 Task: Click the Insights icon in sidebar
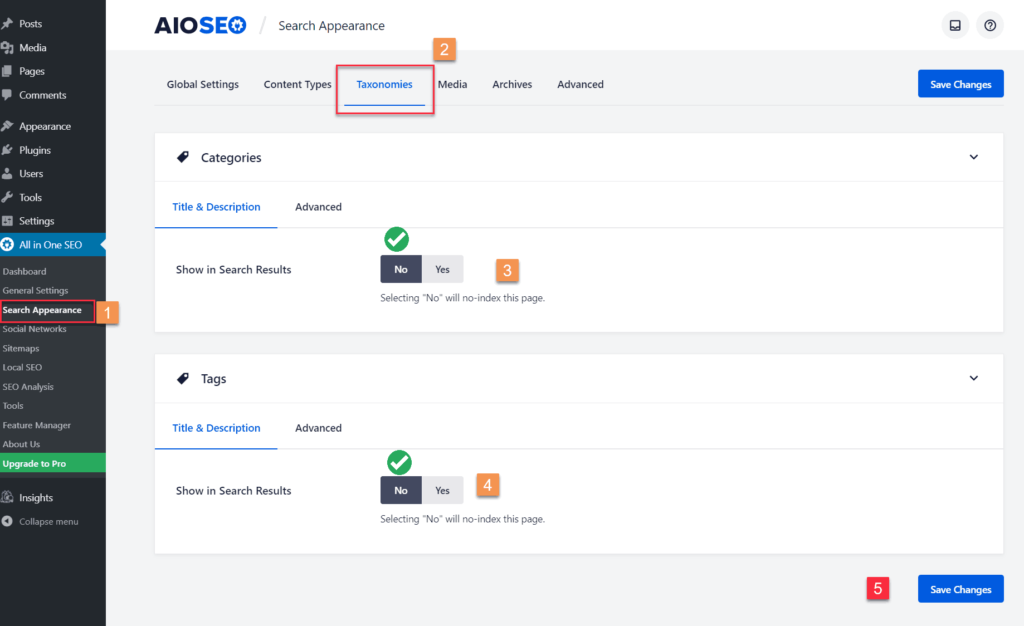[x=7, y=497]
